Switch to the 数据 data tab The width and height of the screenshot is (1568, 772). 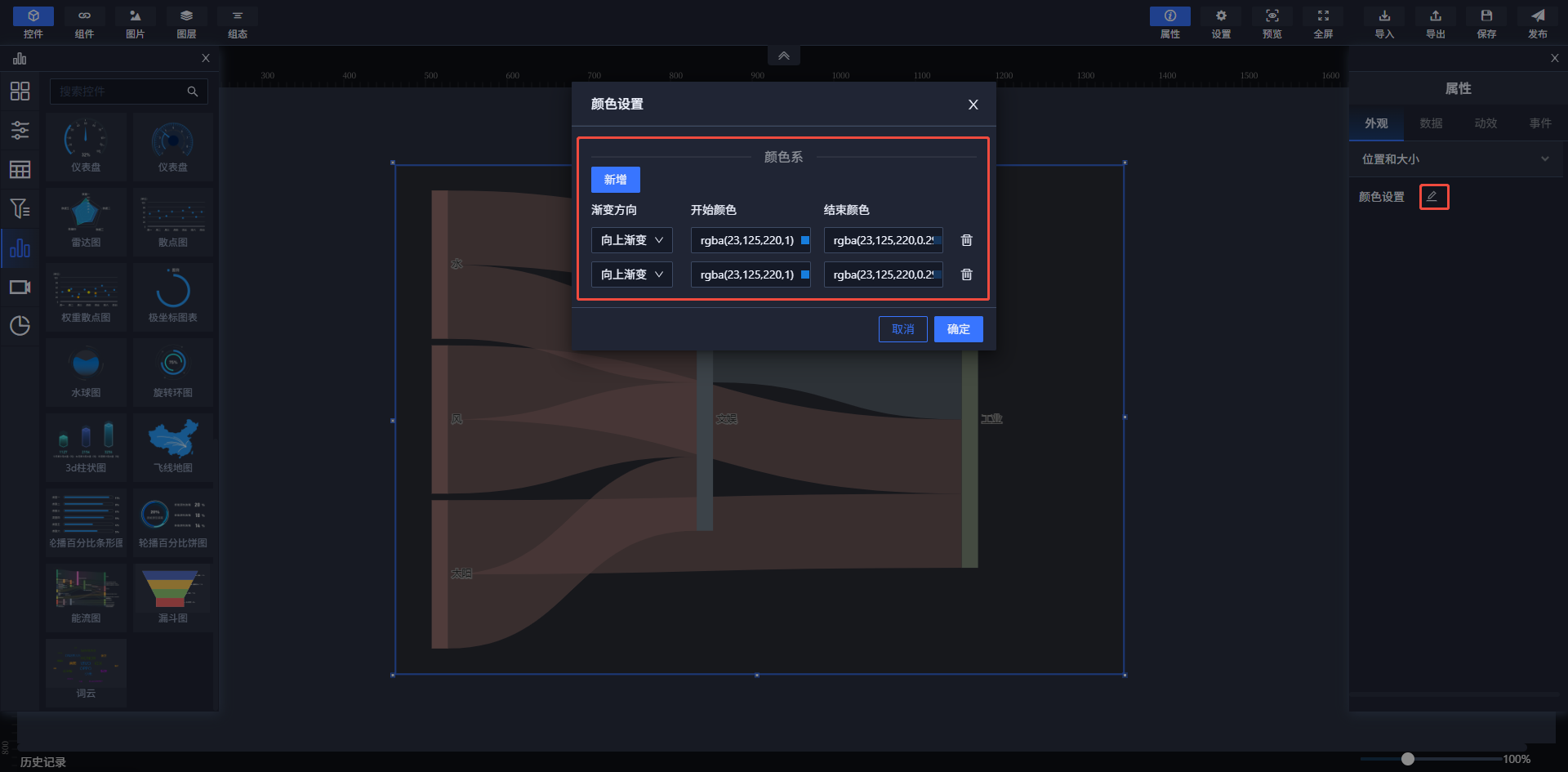(1431, 123)
